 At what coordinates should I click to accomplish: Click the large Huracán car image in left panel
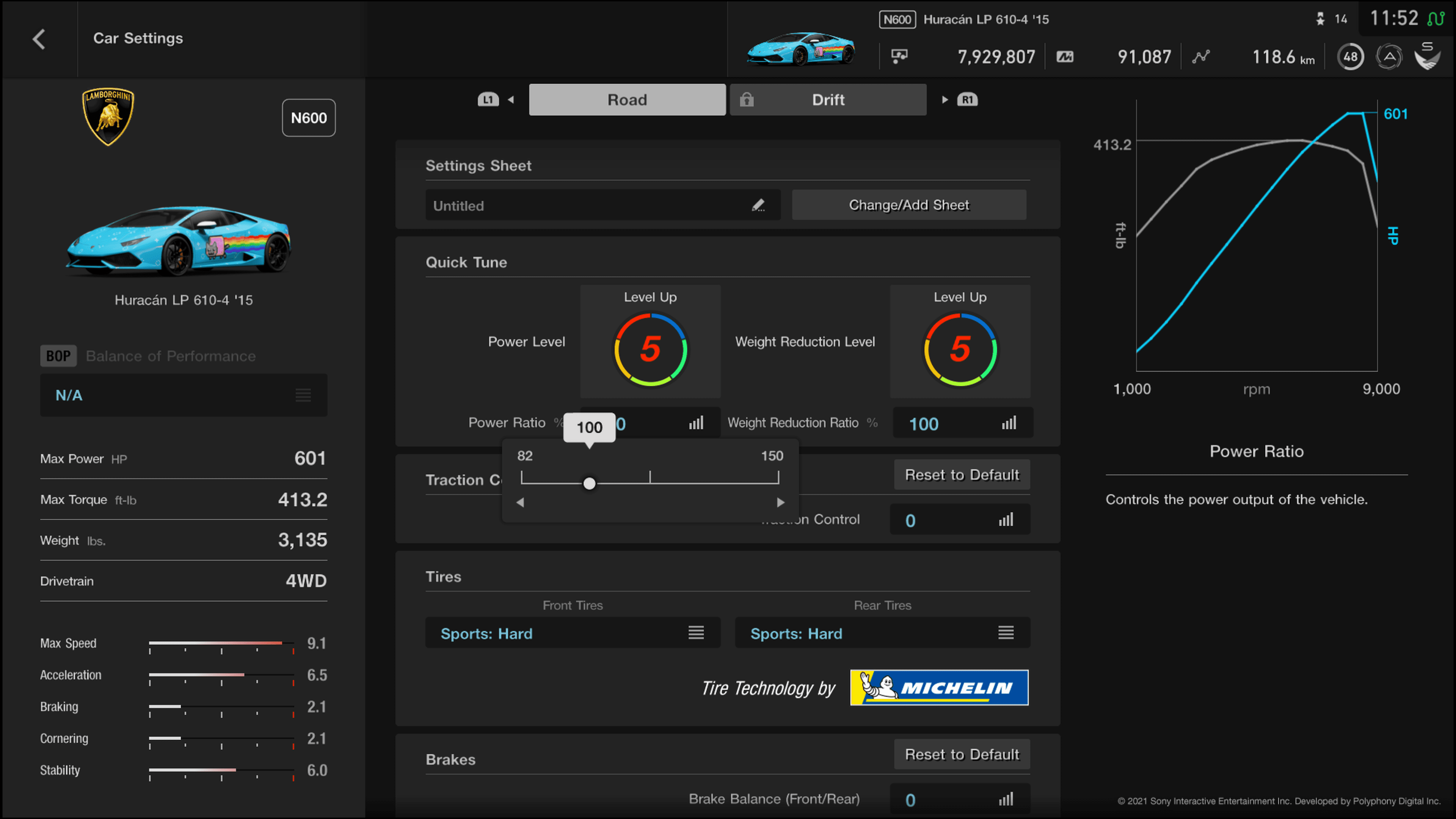click(178, 242)
